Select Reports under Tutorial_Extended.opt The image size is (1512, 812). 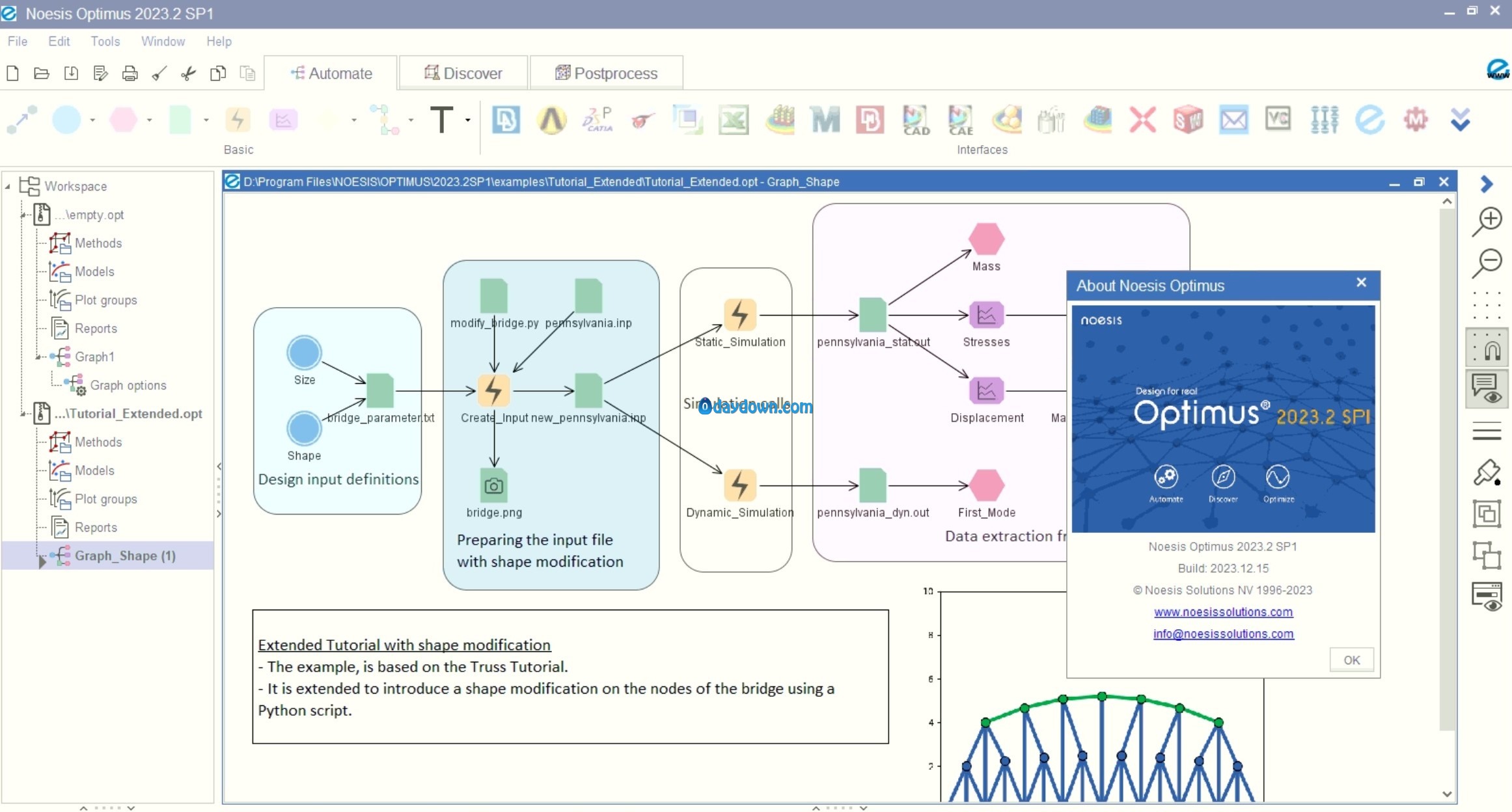[96, 527]
